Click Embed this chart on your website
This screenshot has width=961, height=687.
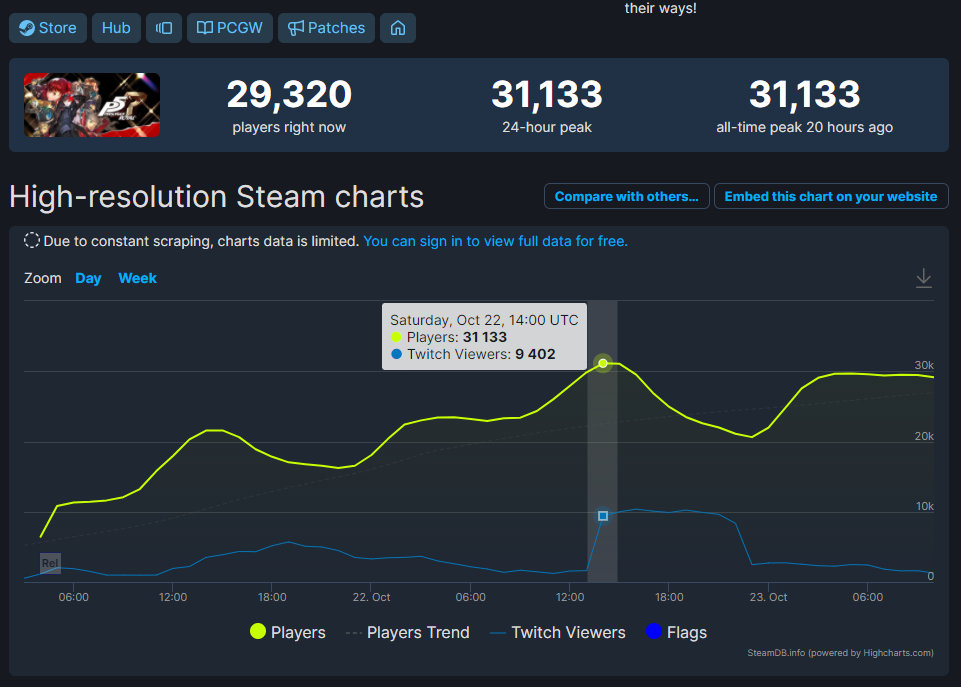point(830,196)
